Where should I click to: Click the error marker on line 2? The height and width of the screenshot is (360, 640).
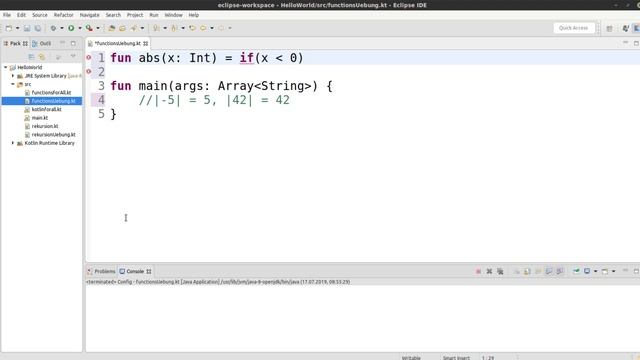click(89, 71)
